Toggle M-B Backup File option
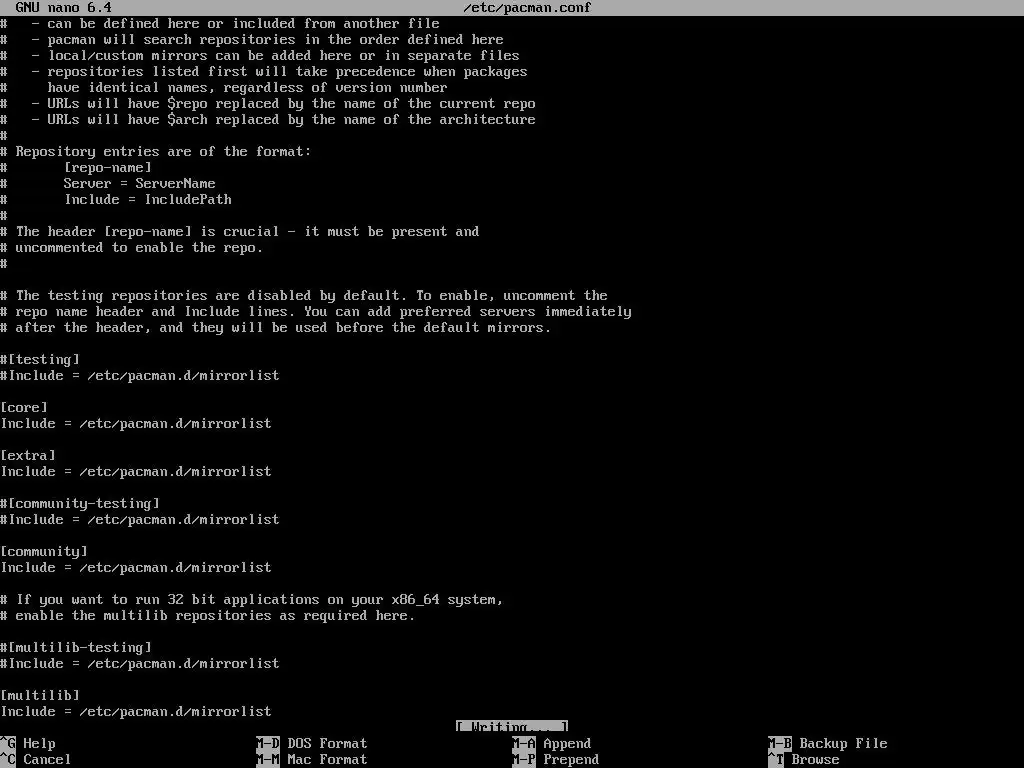 828,743
